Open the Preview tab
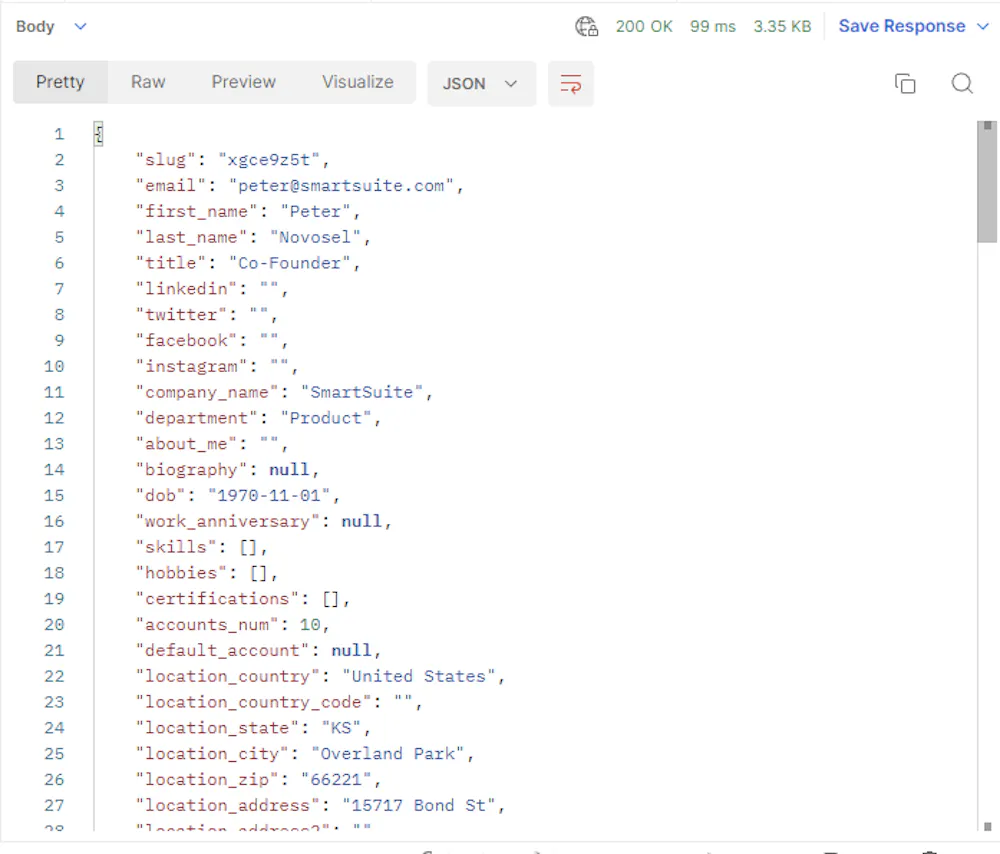 point(243,82)
